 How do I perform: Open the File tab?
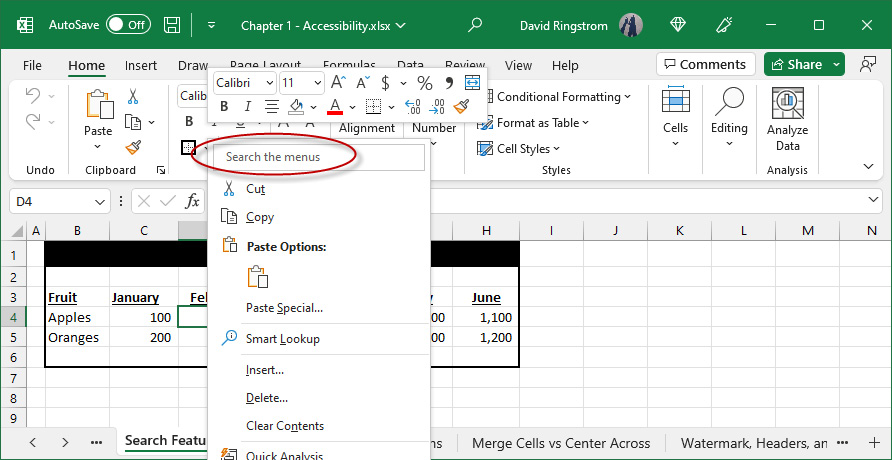click(32, 65)
